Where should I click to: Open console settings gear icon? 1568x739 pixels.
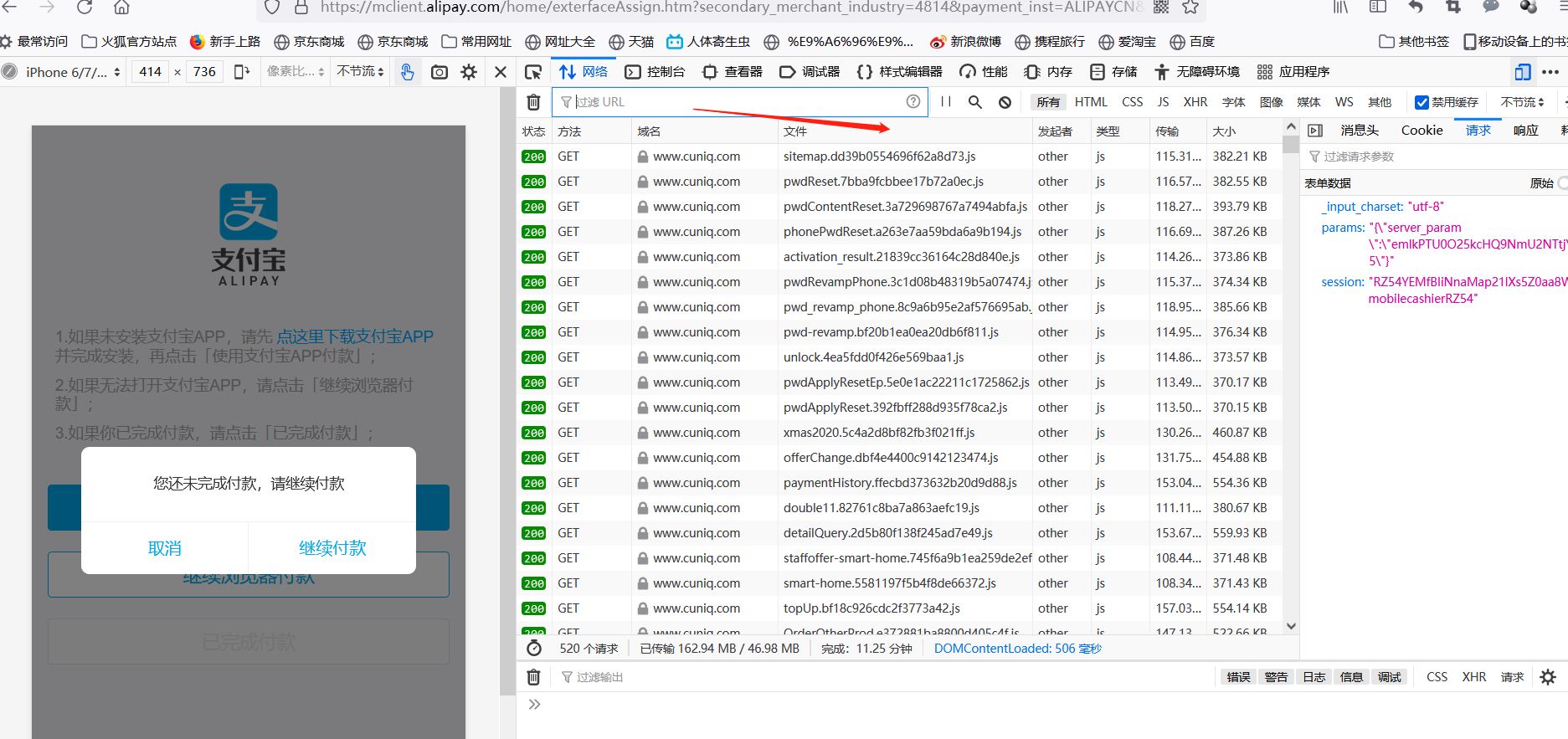(1548, 677)
